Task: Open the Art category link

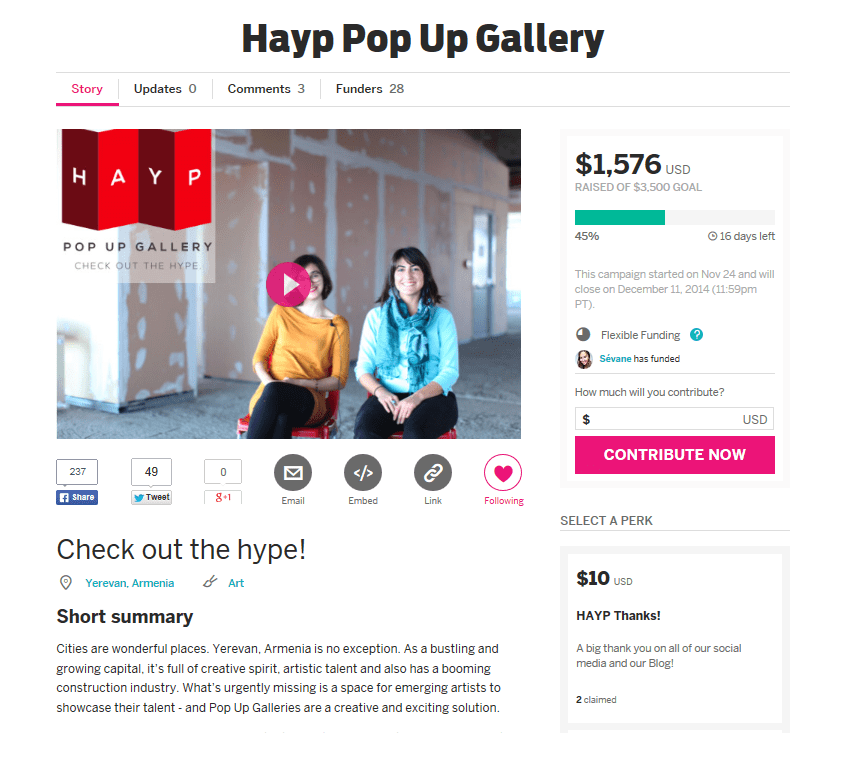Action: click(236, 583)
